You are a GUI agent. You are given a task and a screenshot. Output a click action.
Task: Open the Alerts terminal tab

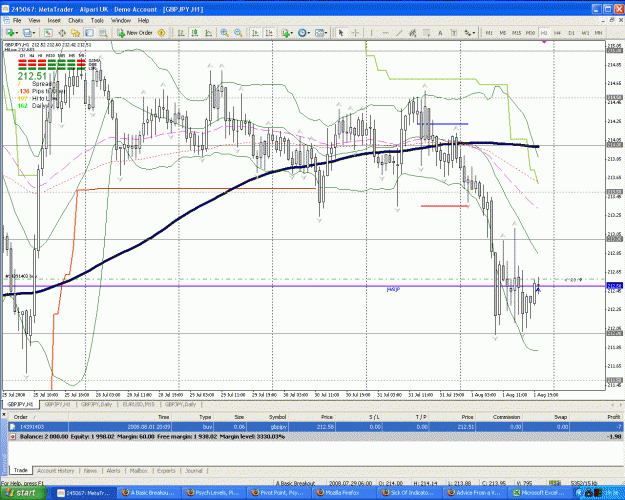(x=113, y=470)
